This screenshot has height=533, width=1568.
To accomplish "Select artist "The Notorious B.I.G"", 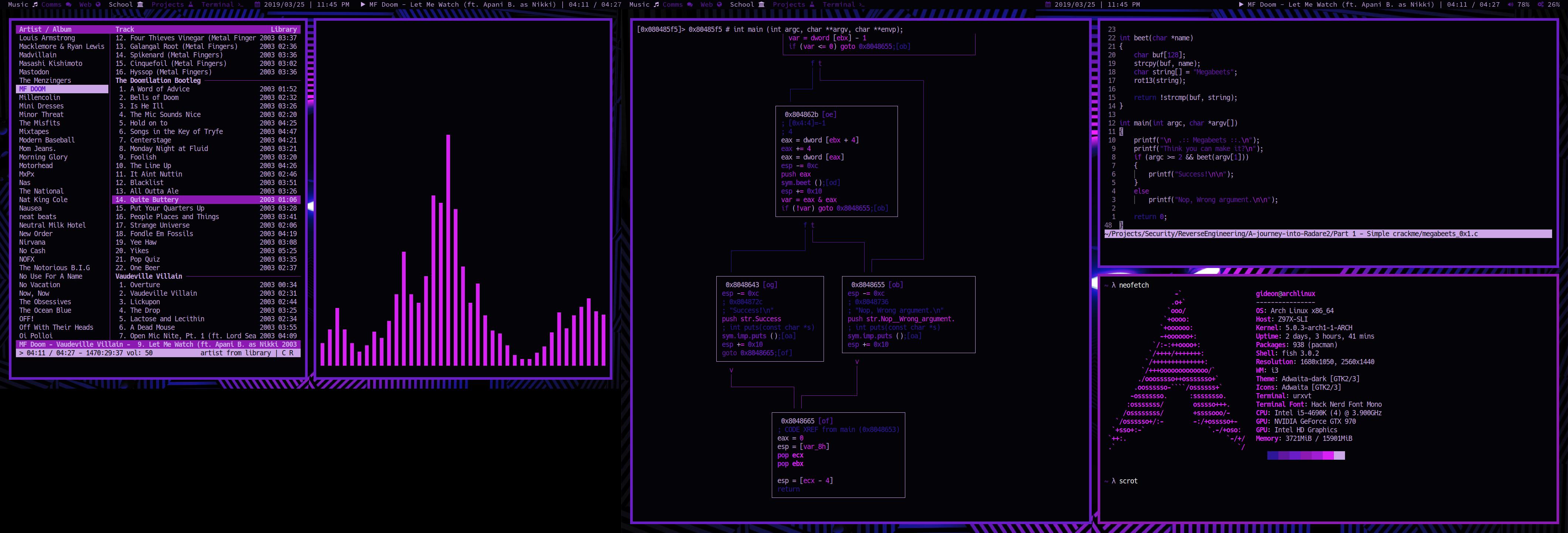I will click(54, 268).
